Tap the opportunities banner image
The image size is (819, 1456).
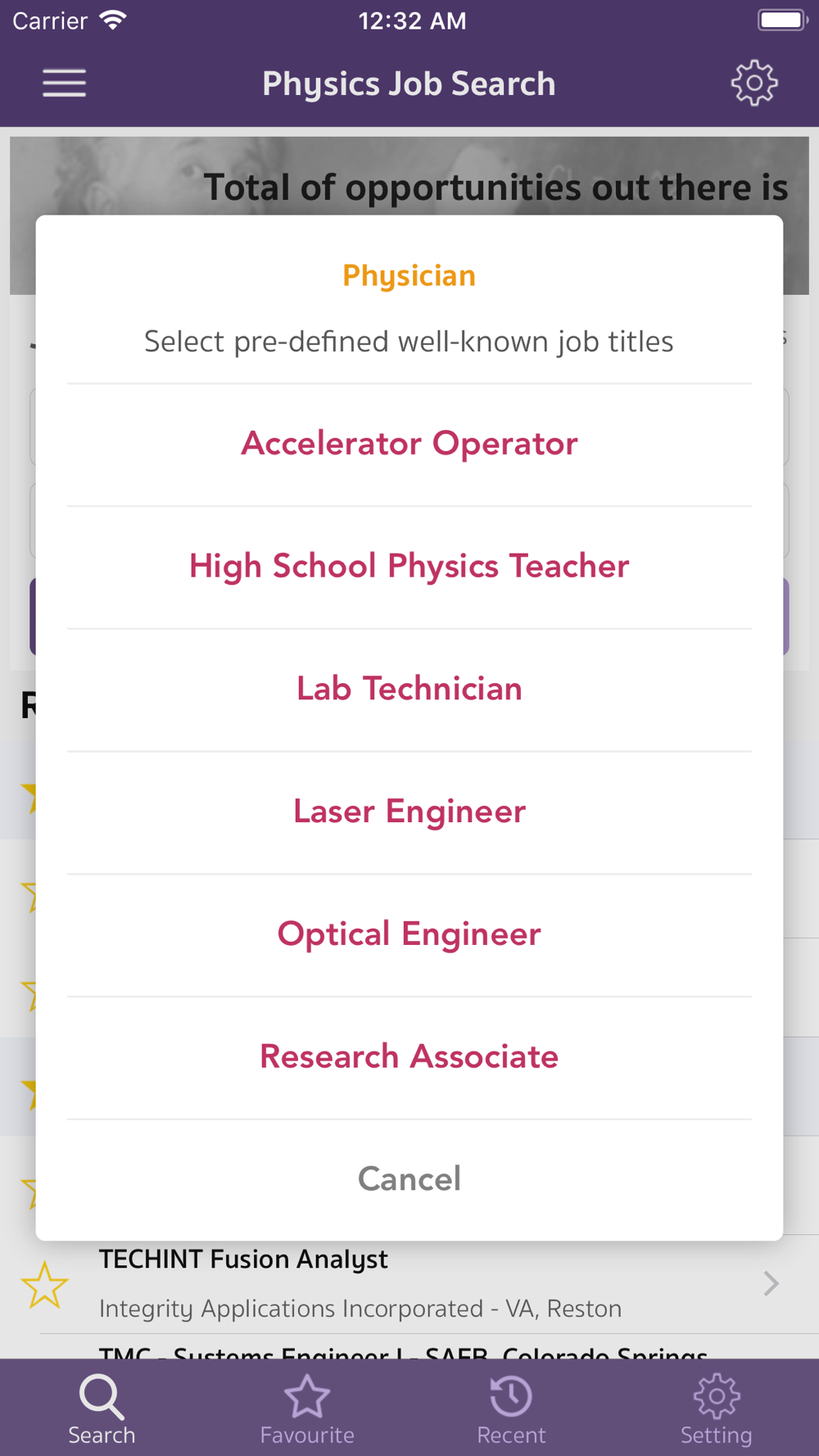point(409,175)
